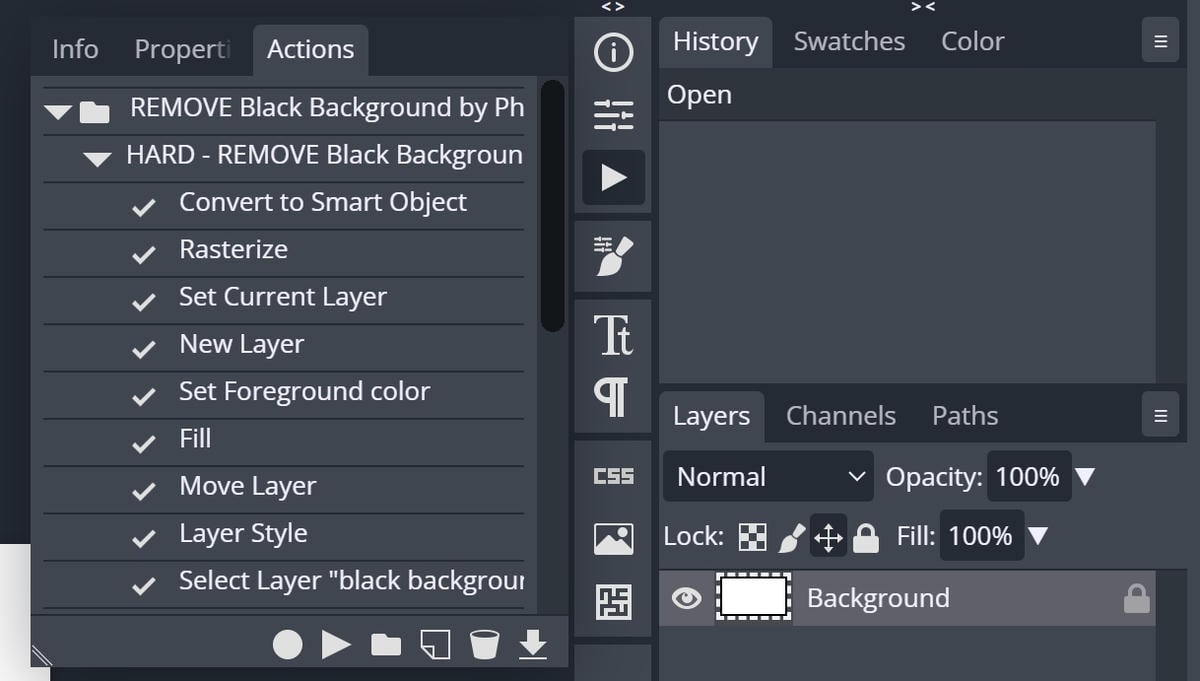Viewport: 1200px width, 681px height.
Task: Toggle checkmark for Select Layer step
Action: coord(144,586)
